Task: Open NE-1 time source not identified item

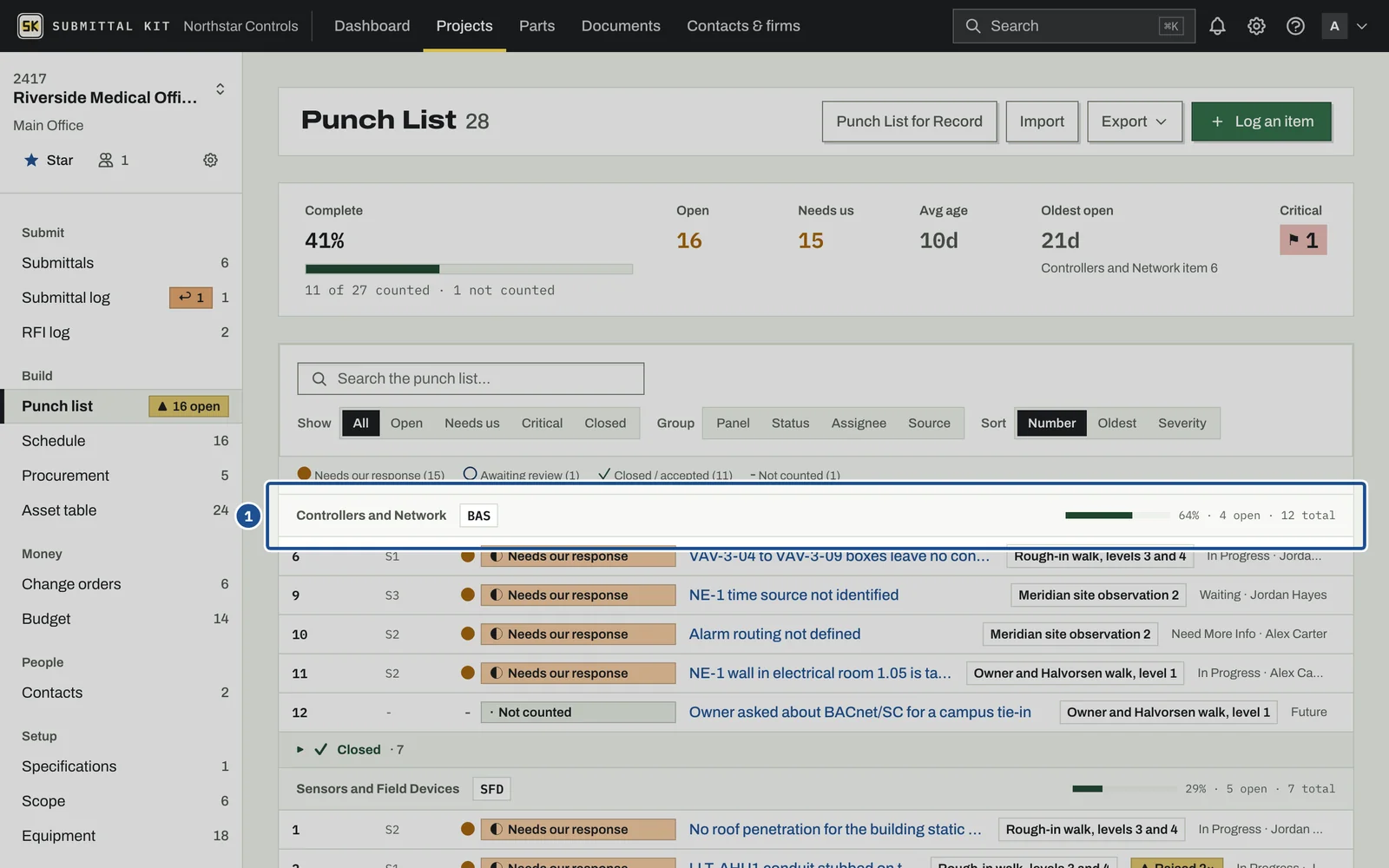Action: click(x=793, y=595)
